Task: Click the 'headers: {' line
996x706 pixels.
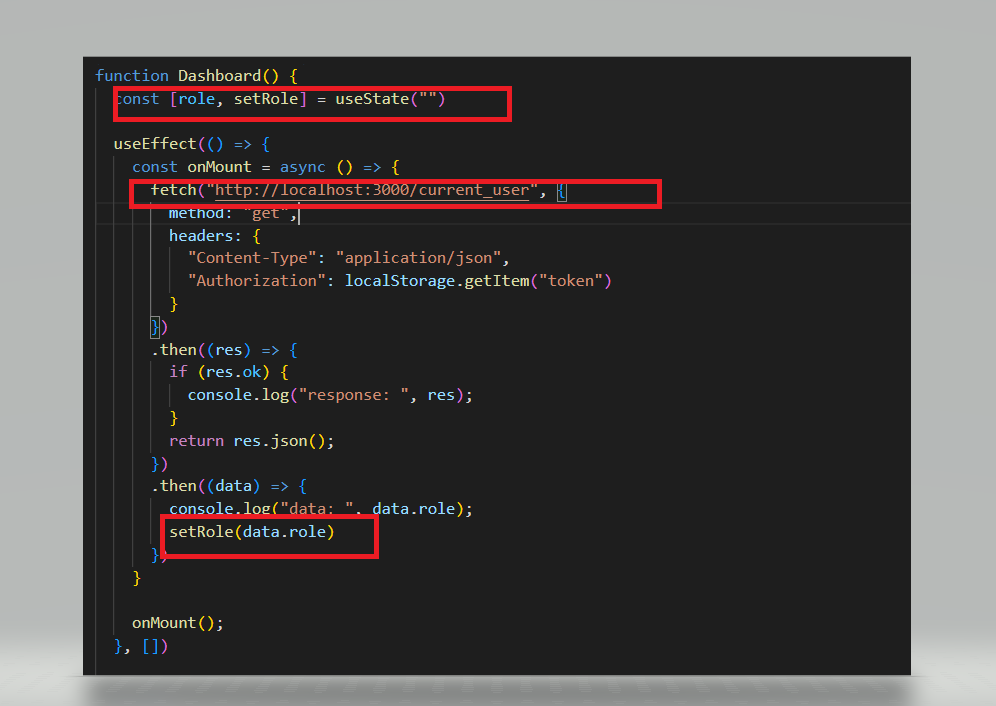Action: [x=215, y=236]
